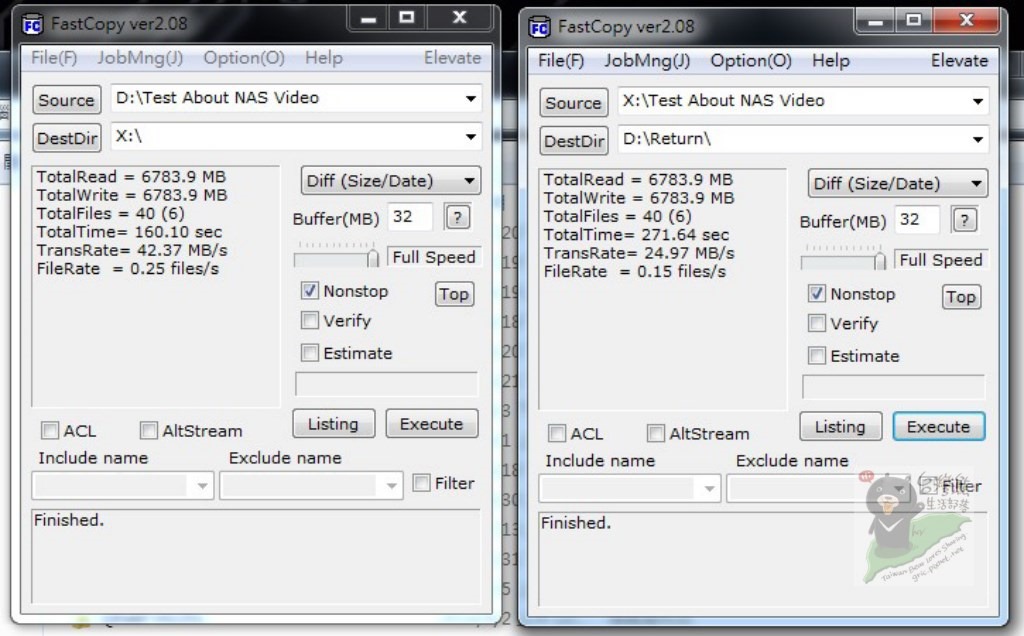This screenshot has width=1024, height=636.
Task: Click 'FileRate = 0.15 files/s' text
Action: click(635, 272)
